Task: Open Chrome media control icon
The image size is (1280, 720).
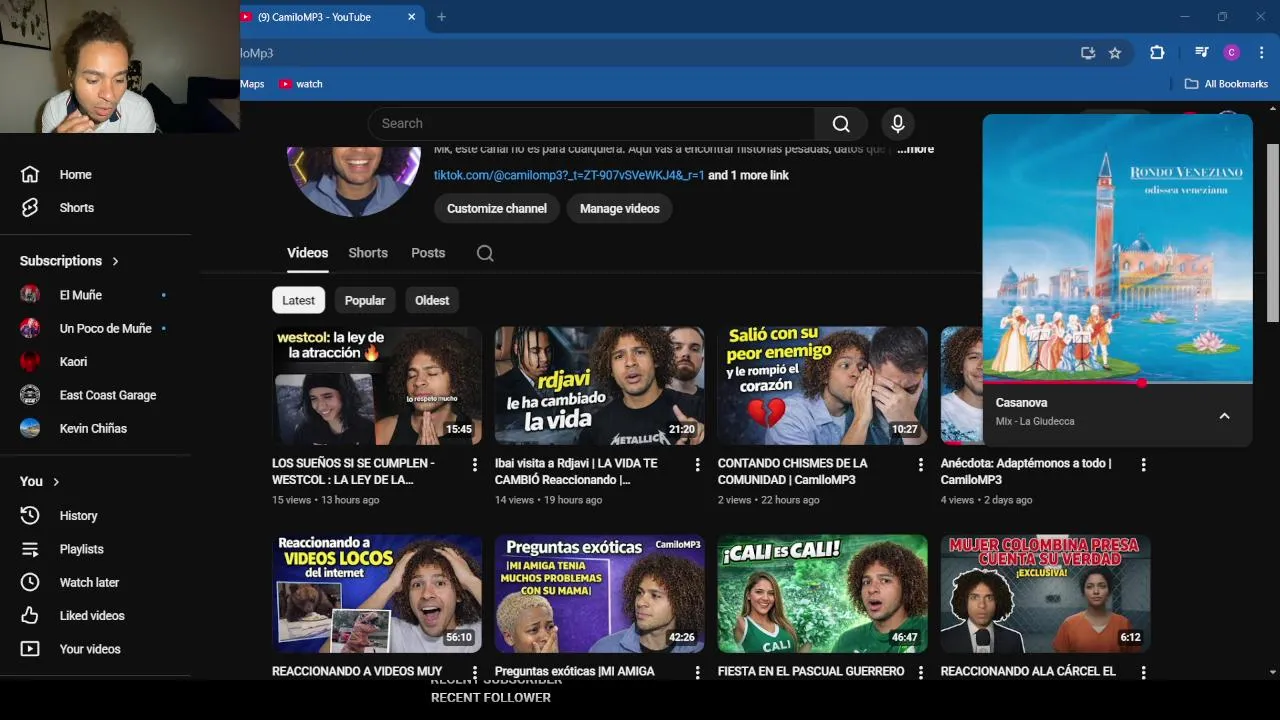Action: pos(1202,53)
